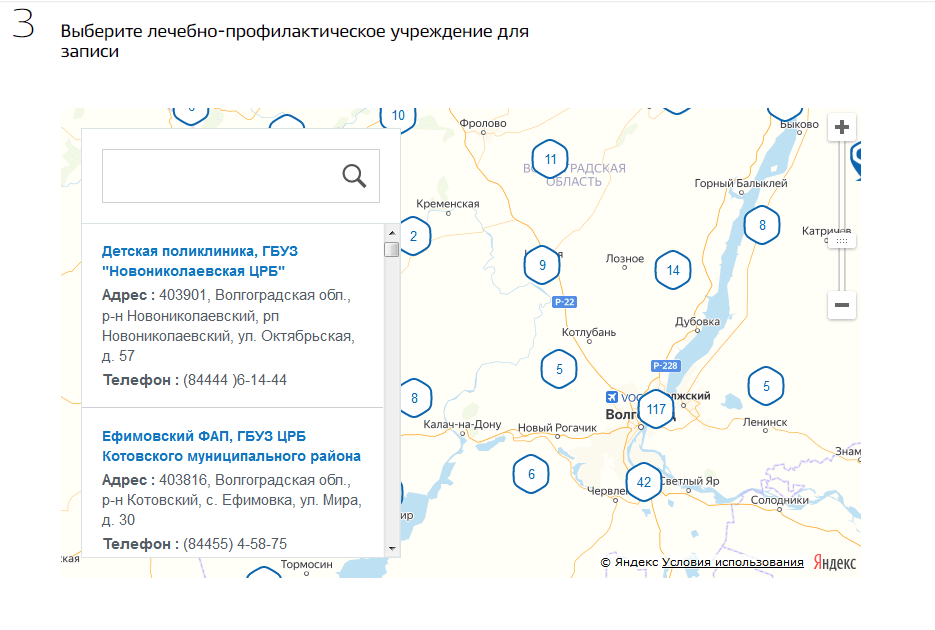
Task: Click the Горный Балыклей label
Action: [741, 183]
